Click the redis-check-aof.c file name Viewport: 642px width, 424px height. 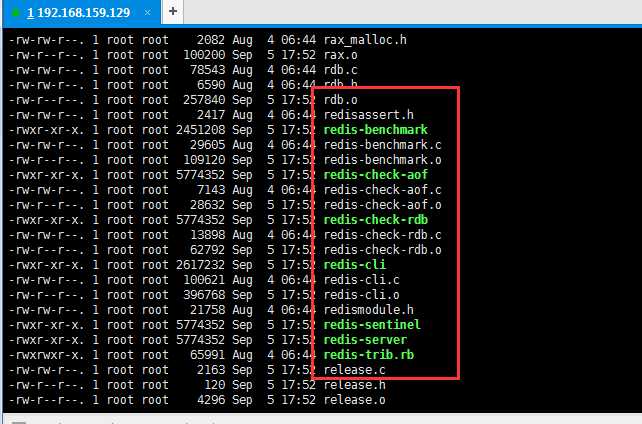pyautogui.click(x=382, y=190)
